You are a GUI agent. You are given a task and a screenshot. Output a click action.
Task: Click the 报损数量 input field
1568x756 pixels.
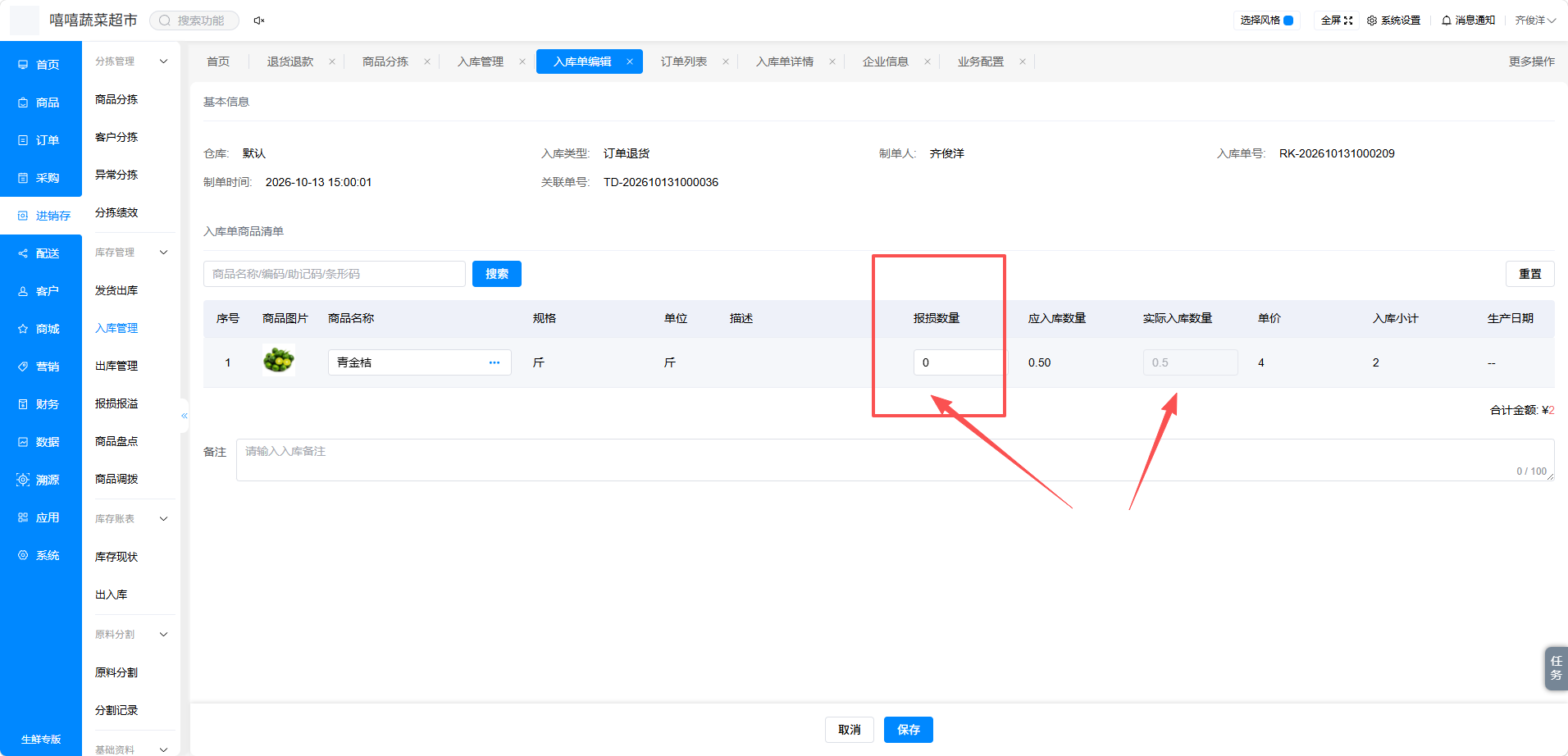click(959, 362)
